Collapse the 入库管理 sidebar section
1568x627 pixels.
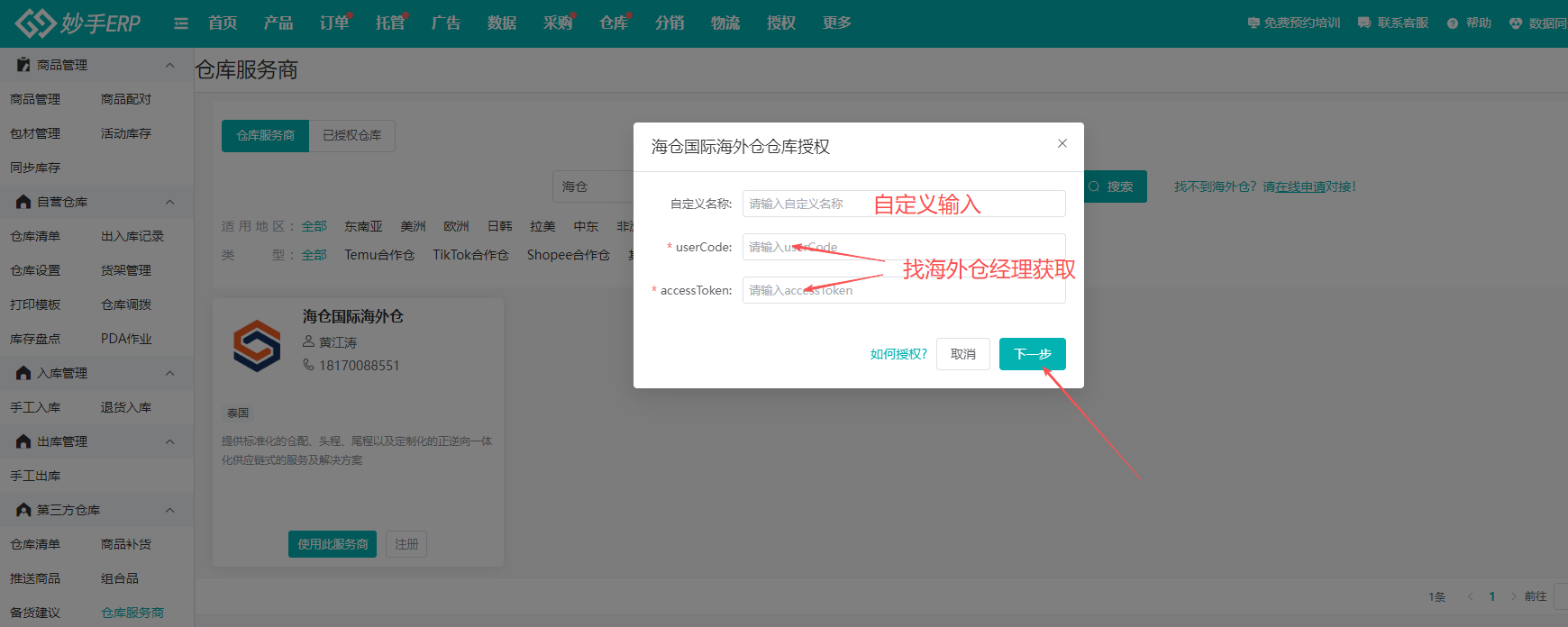[x=169, y=373]
